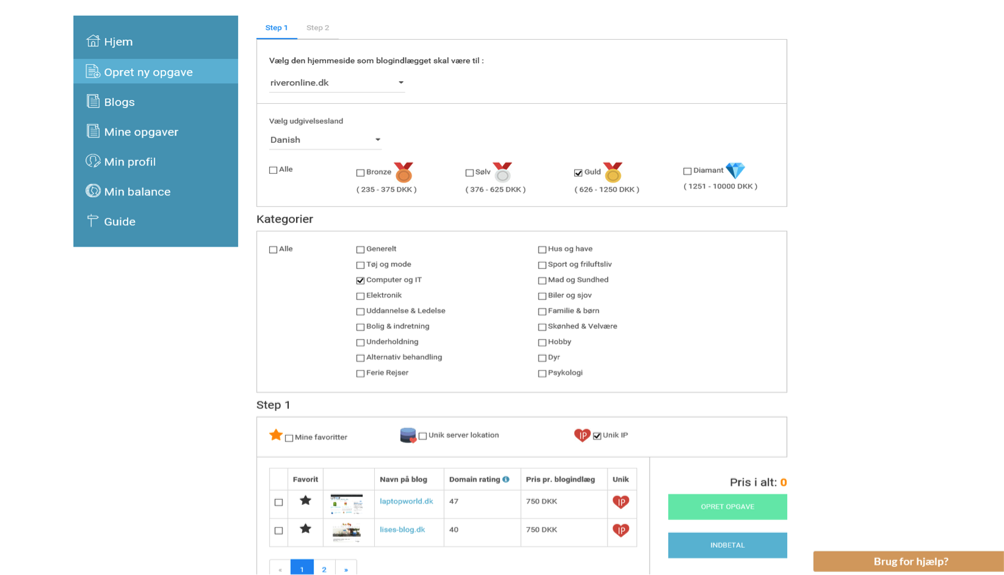Screen dimensions: 1004x575
Task: Open the laptopworld.dk blog thumbnail
Action: [x=347, y=503]
